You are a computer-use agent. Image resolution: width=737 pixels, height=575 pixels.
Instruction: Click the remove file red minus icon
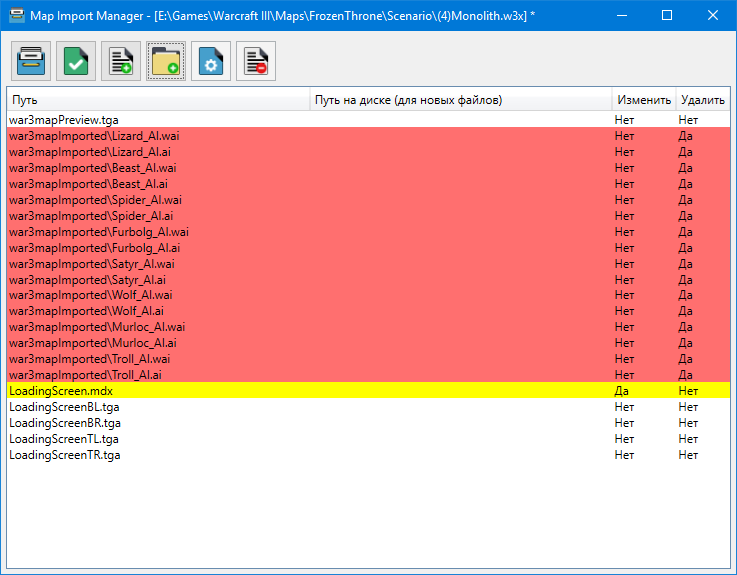[x=256, y=61]
